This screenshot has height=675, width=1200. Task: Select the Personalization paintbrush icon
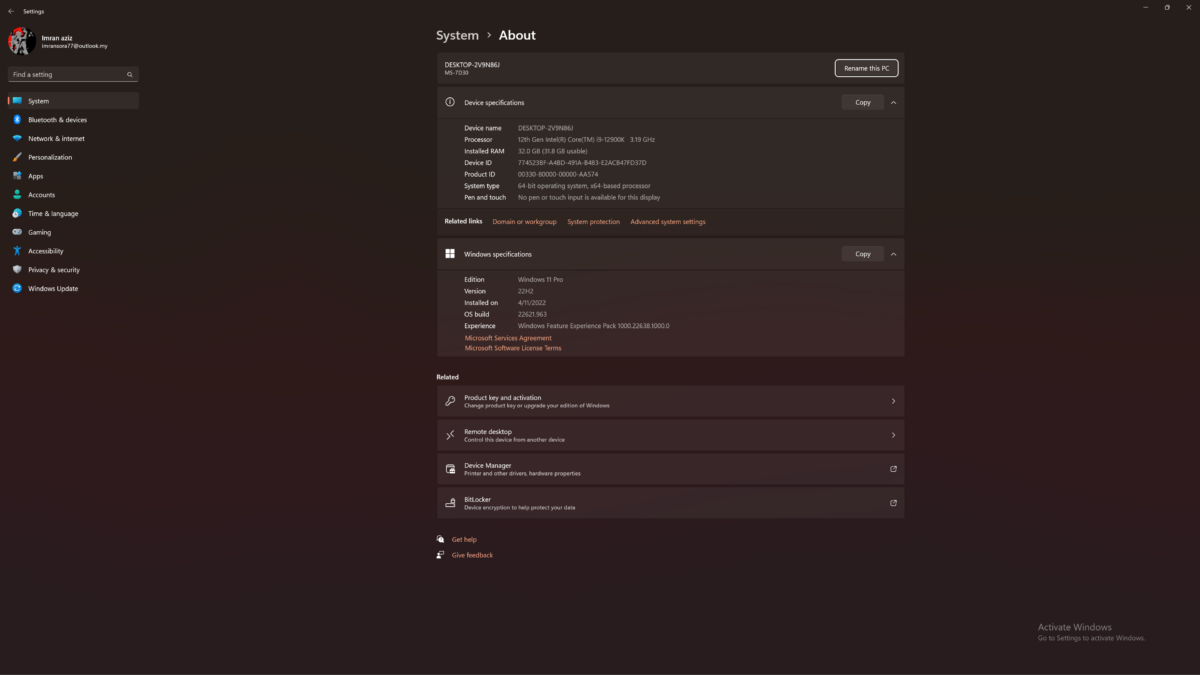(x=17, y=157)
